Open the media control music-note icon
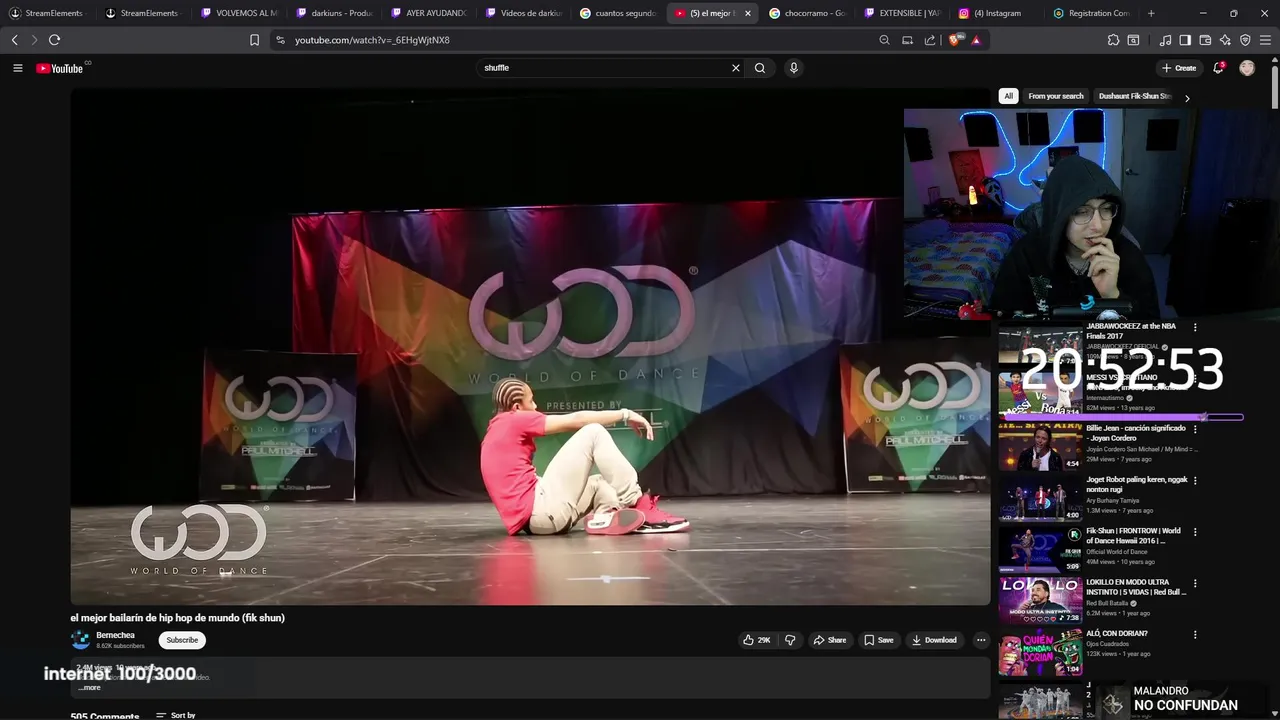The width and height of the screenshot is (1280, 720). click(x=1165, y=40)
